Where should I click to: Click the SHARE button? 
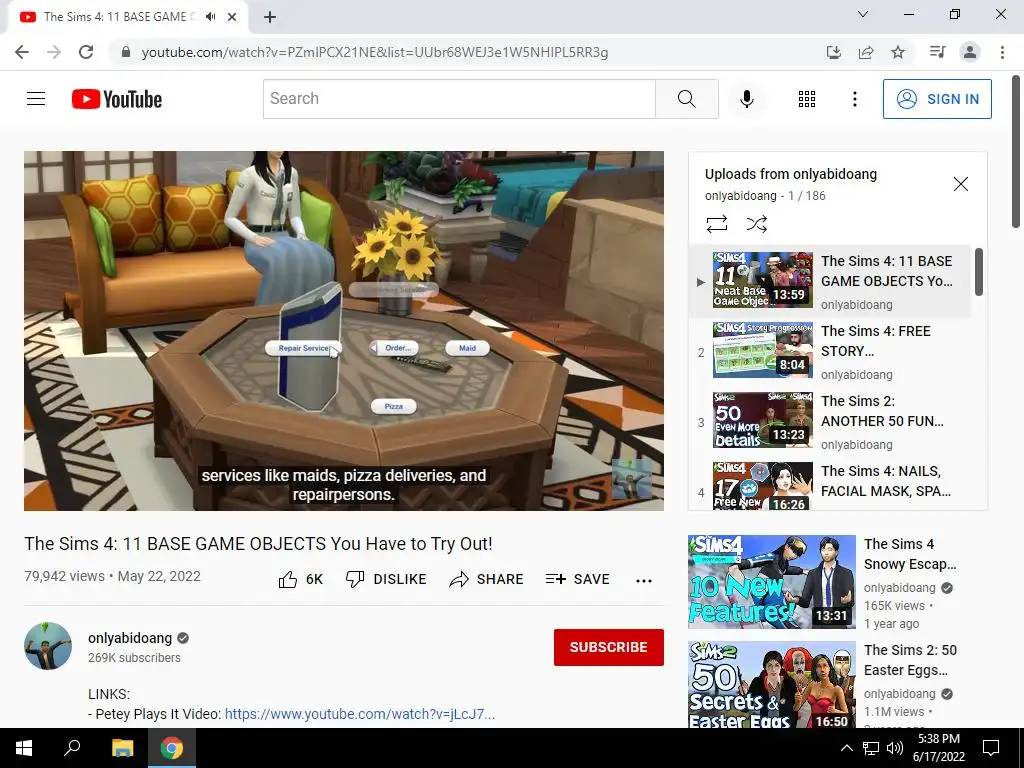pos(487,579)
